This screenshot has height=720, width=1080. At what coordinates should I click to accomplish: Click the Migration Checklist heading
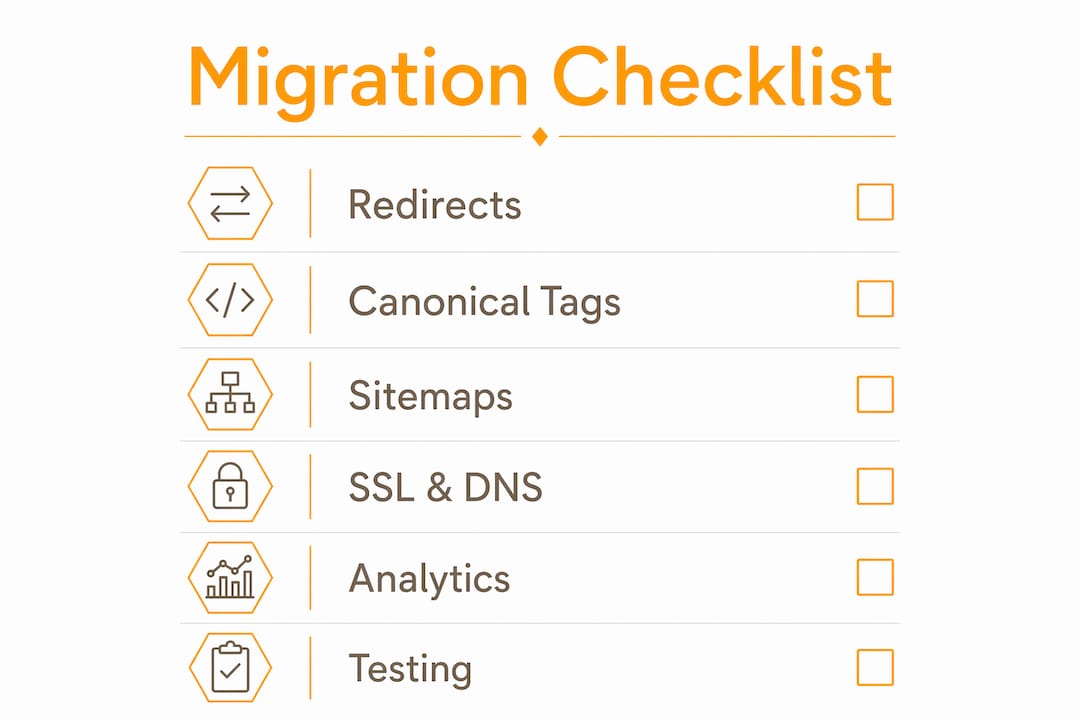(x=540, y=79)
